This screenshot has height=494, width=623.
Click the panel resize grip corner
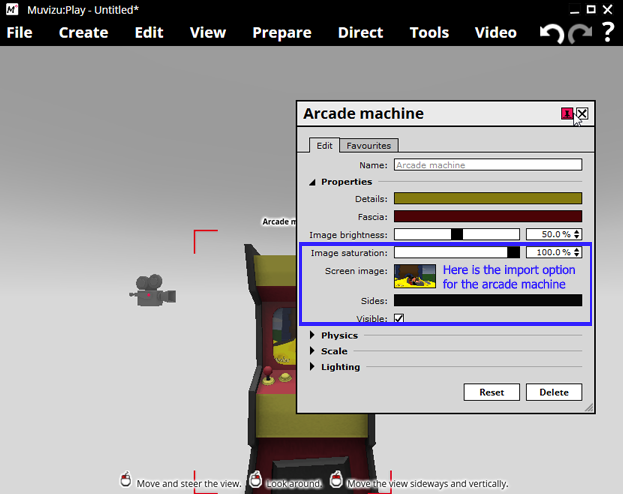click(x=589, y=407)
